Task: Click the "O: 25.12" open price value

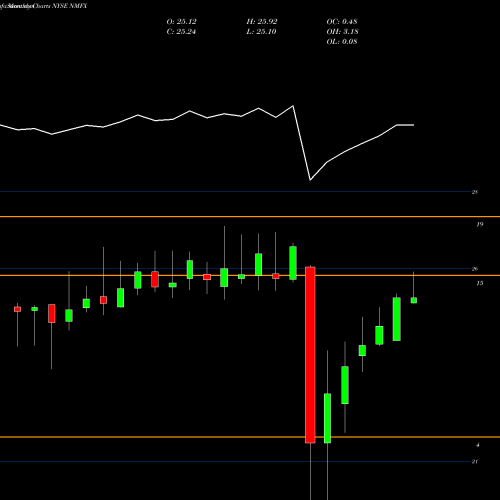Action: pos(181,22)
